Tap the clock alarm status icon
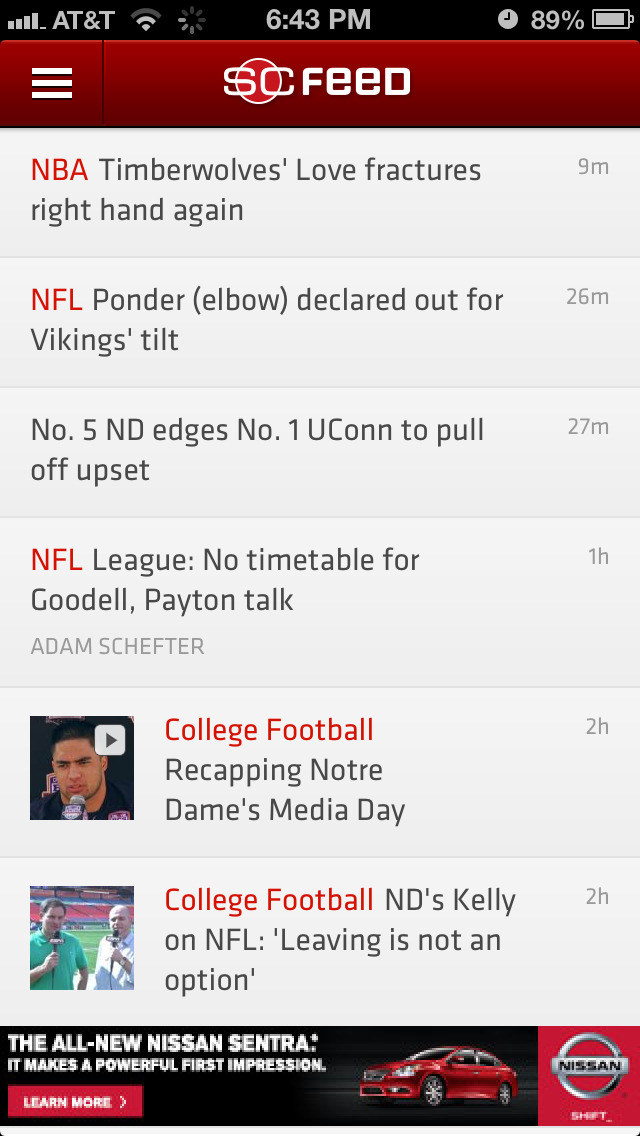640x1136 pixels. pyautogui.click(x=508, y=19)
